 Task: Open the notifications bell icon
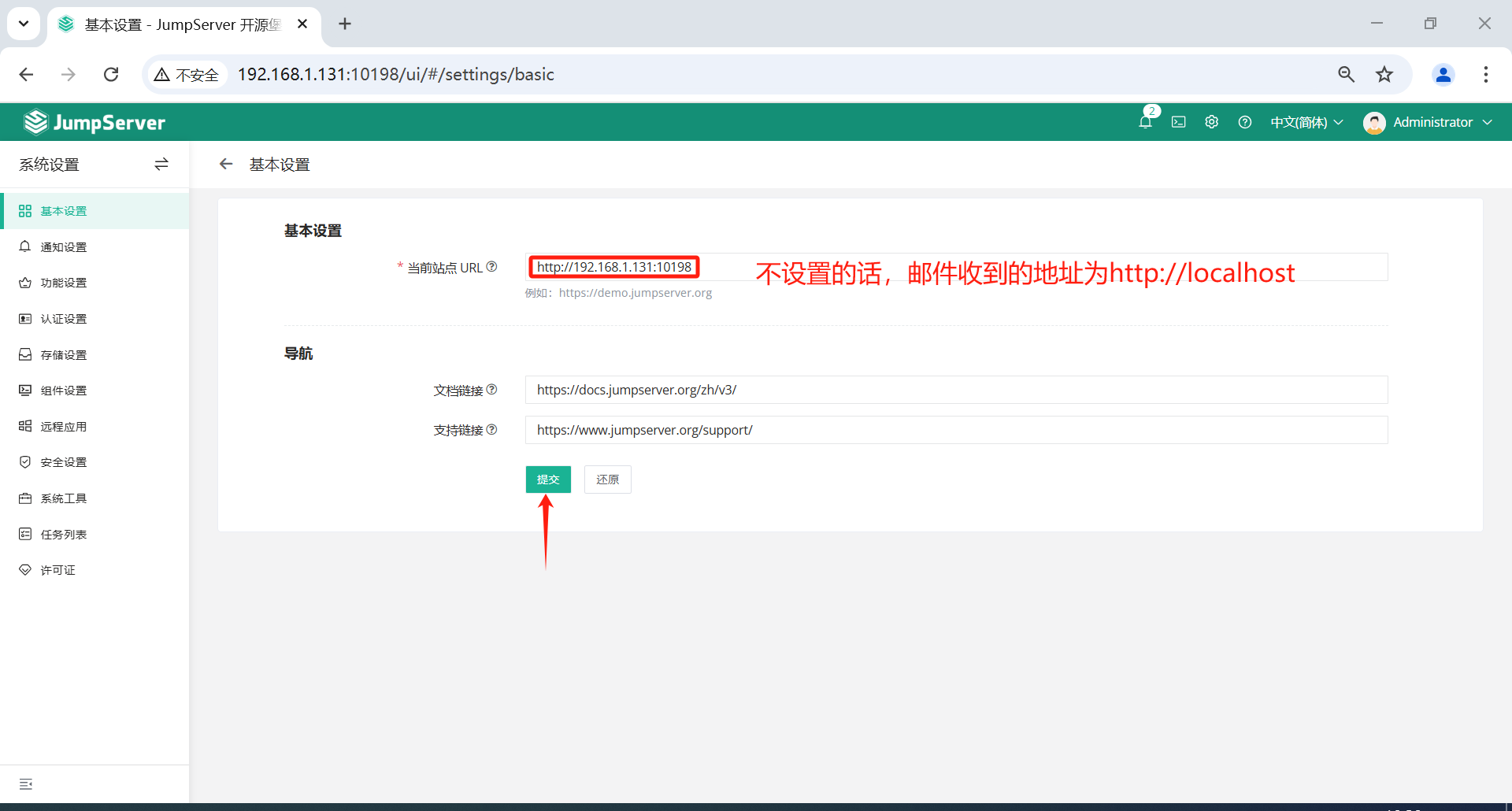[1145, 122]
